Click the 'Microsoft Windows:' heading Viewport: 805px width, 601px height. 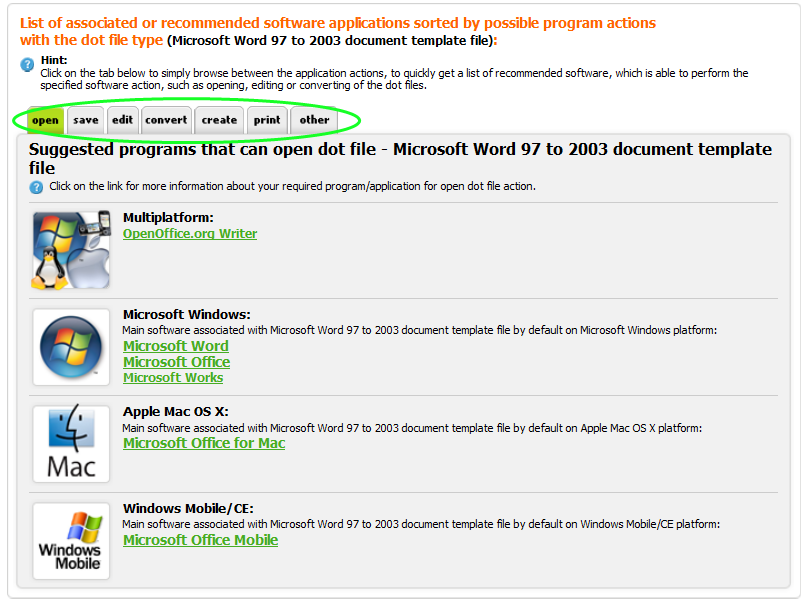point(186,315)
